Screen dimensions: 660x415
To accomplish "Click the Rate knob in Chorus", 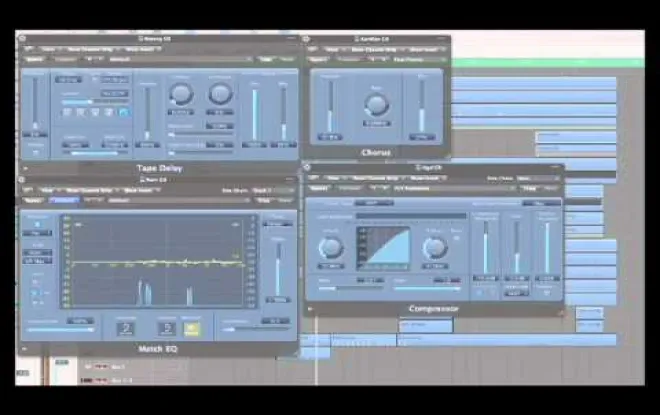I will point(376,104).
